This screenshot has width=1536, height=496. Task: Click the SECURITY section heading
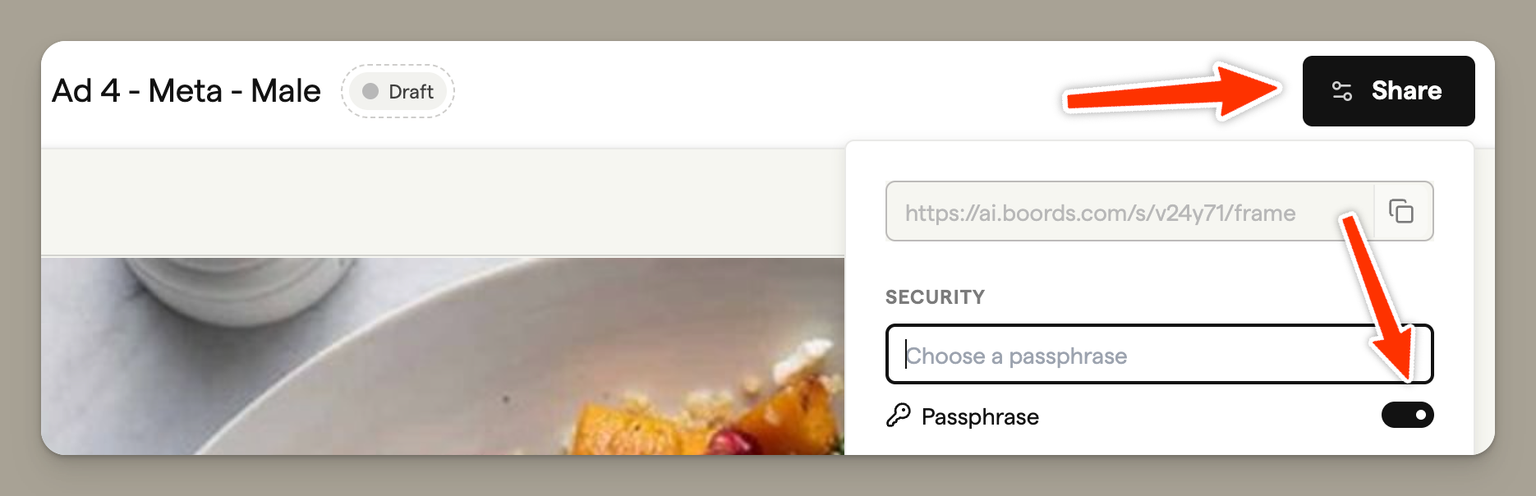click(935, 297)
